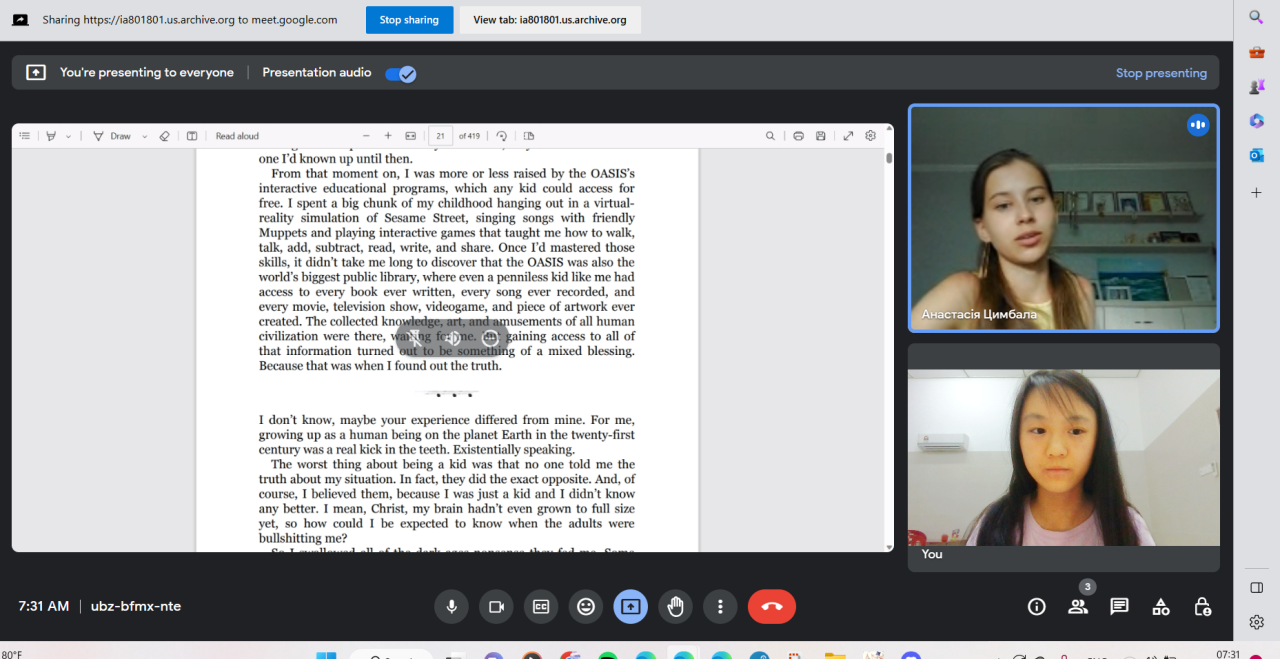Toggle the Raise hand button

pos(675,606)
